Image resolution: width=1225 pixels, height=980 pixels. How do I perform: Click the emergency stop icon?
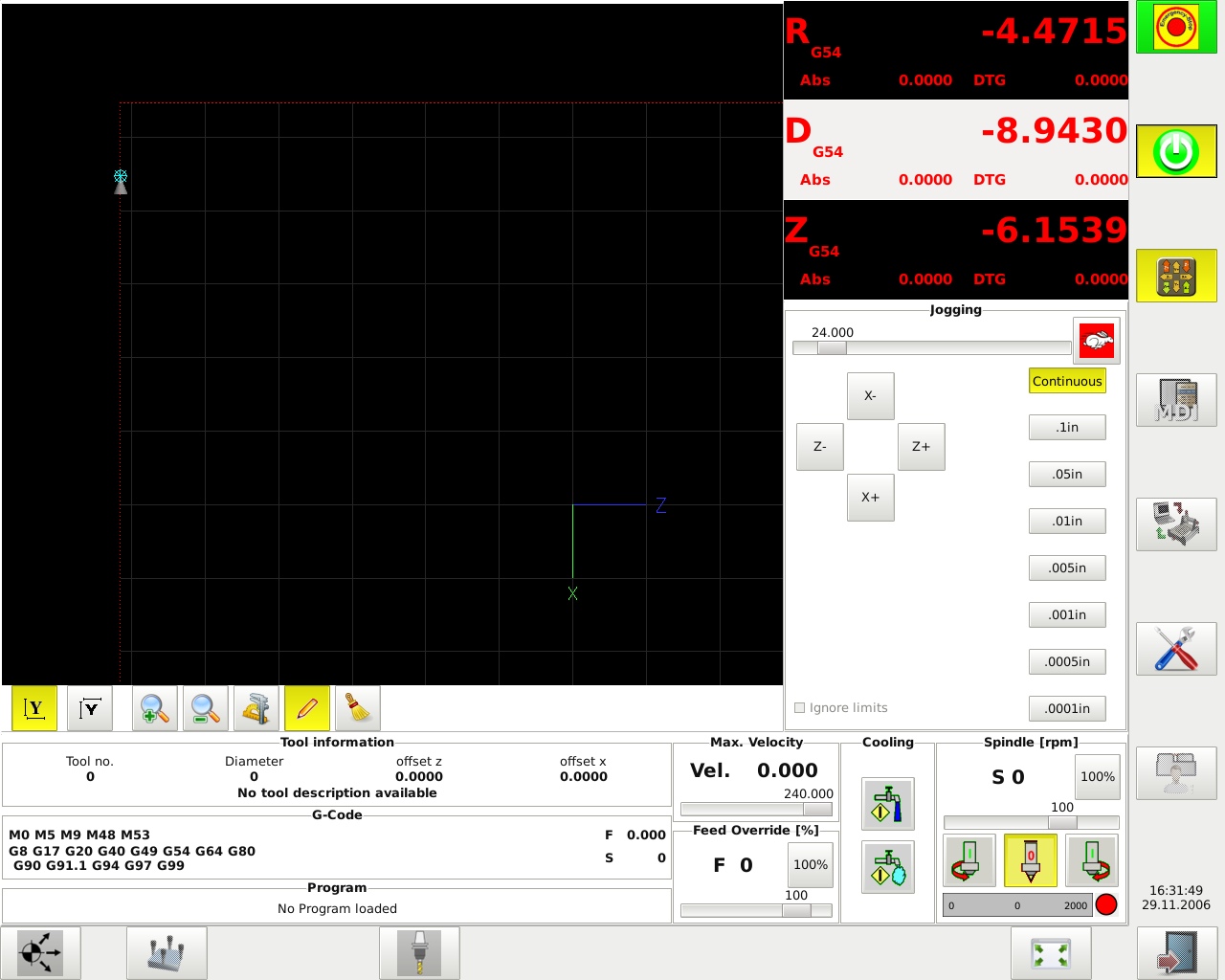[1176, 27]
